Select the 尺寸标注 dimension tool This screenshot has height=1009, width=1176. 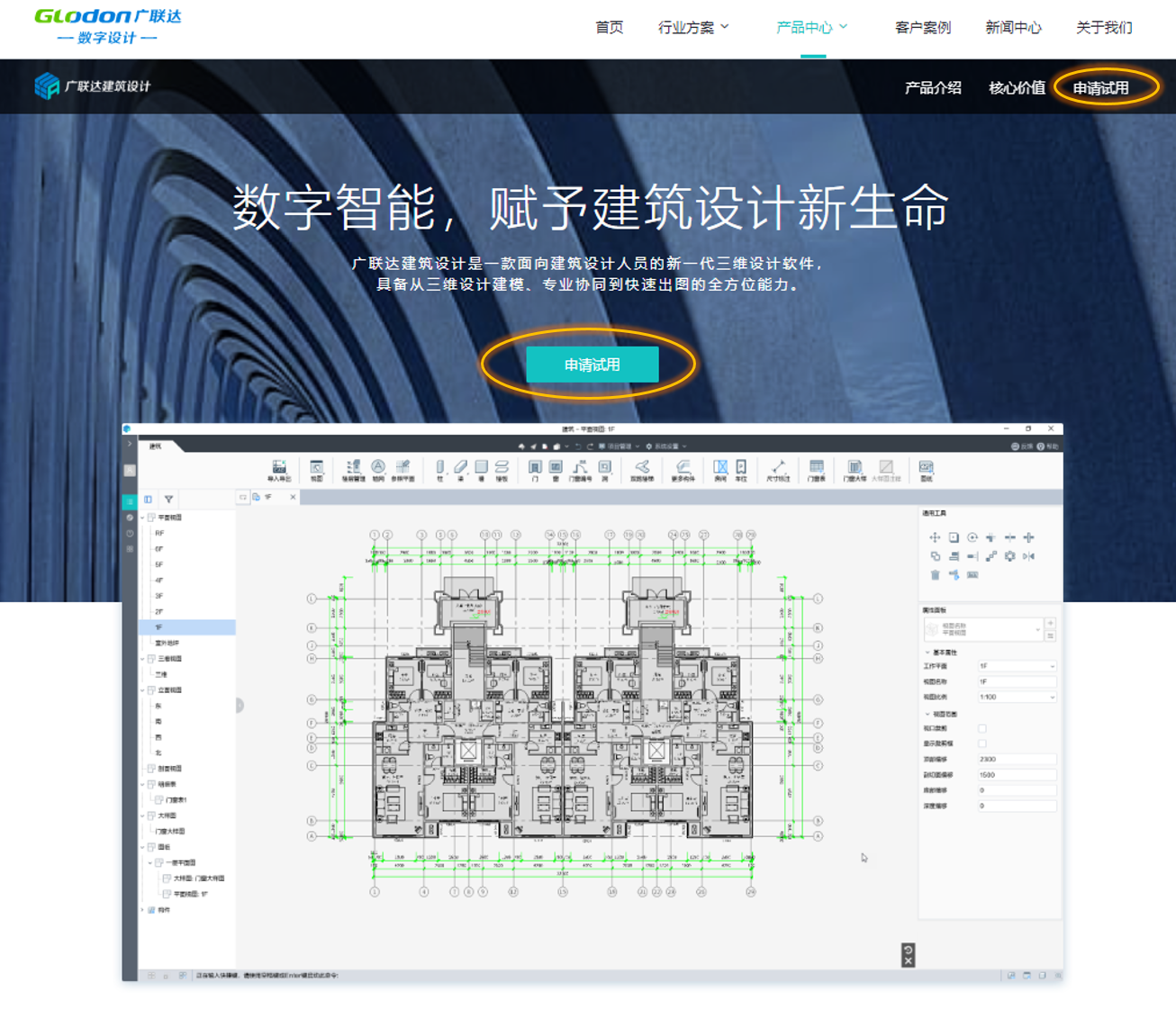pos(778,470)
